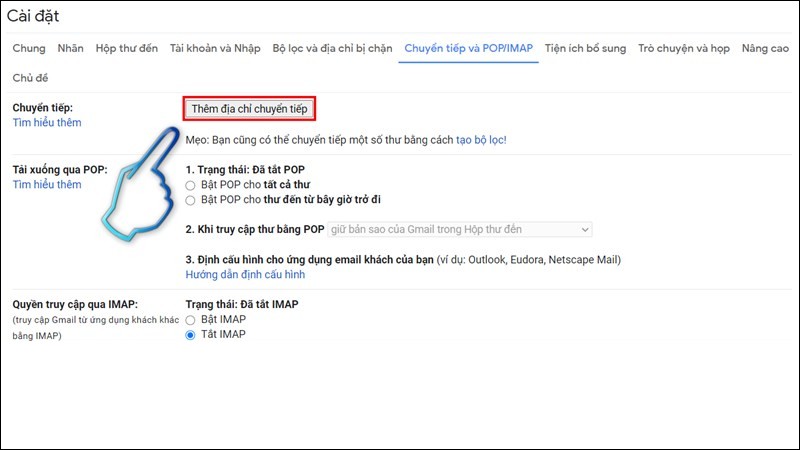This screenshot has width=800, height=450.
Task: Select Bật POP cho tất cả thư
Action: pyautogui.click(x=191, y=185)
